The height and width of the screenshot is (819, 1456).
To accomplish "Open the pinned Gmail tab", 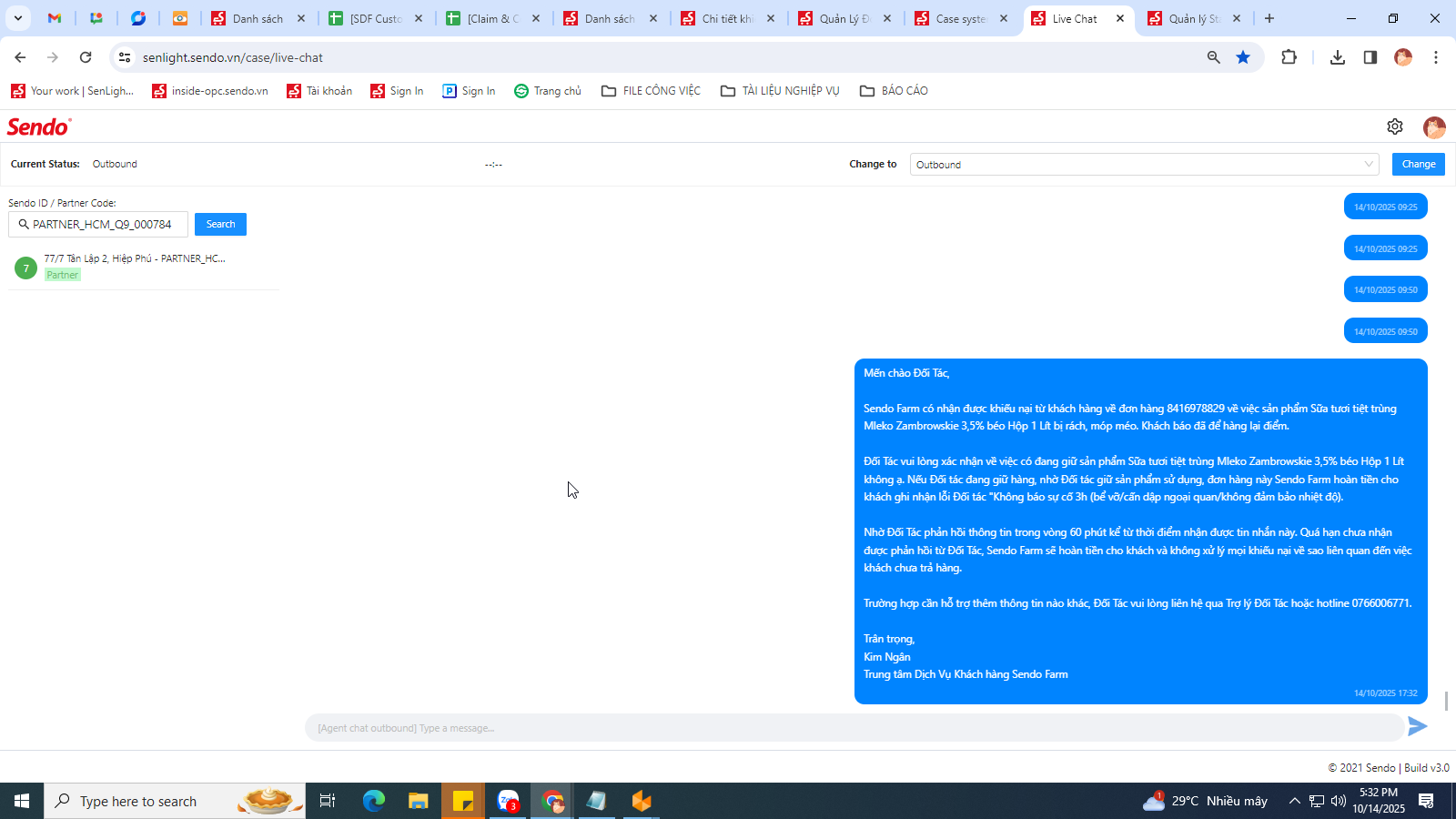I will [55, 18].
